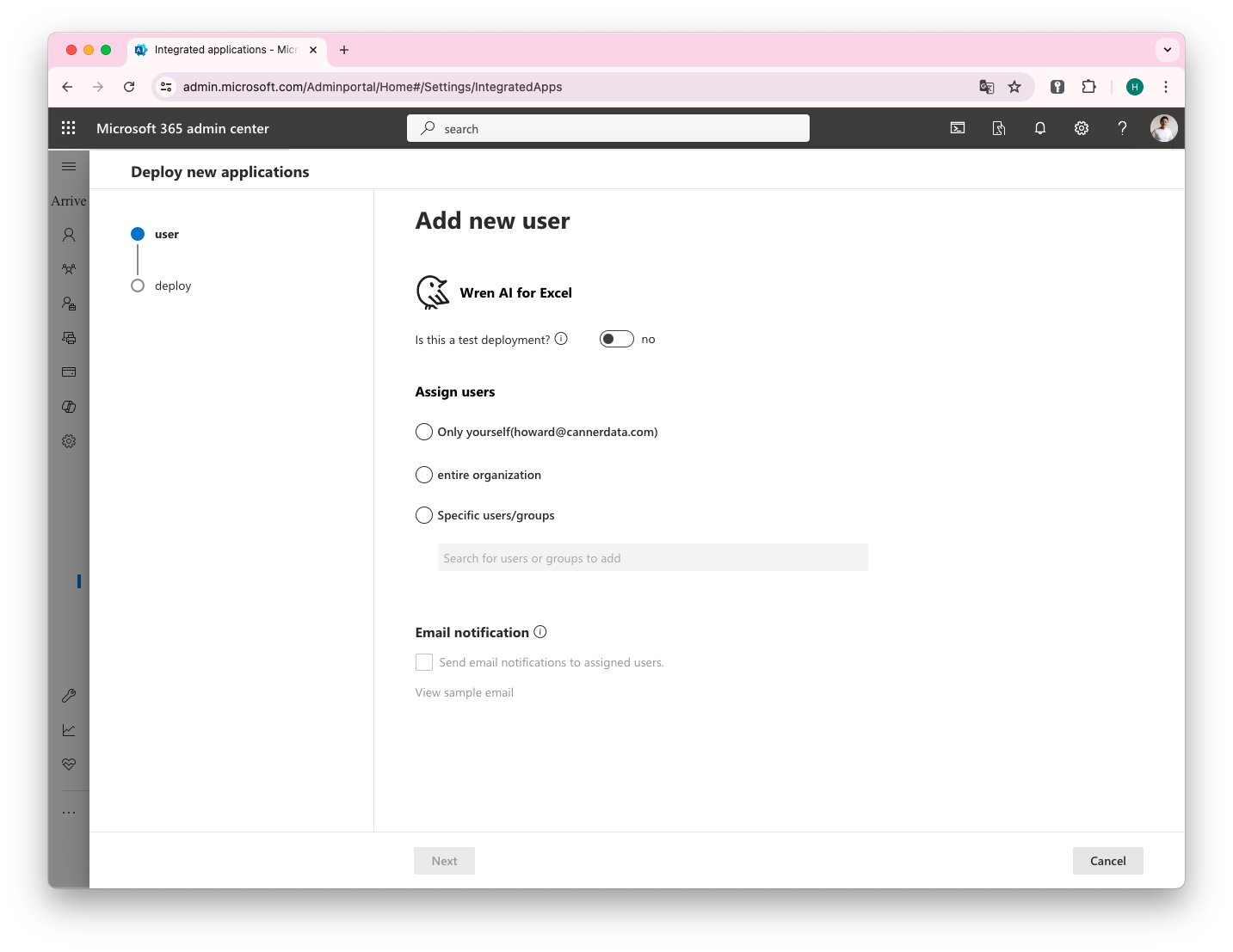Click Microsoft 365 admin center title
The width and height of the screenshot is (1233, 952).
pyautogui.click(x=182, y=128)
